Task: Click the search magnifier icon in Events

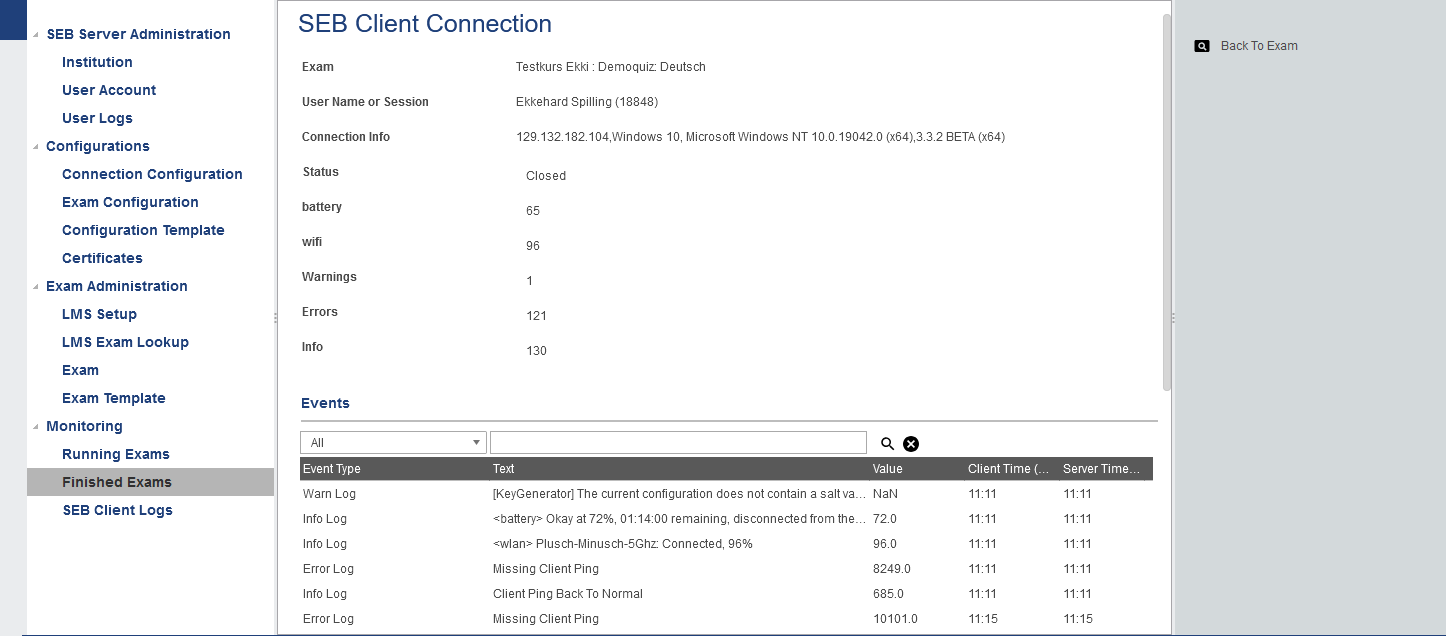Action: [887, 444]
